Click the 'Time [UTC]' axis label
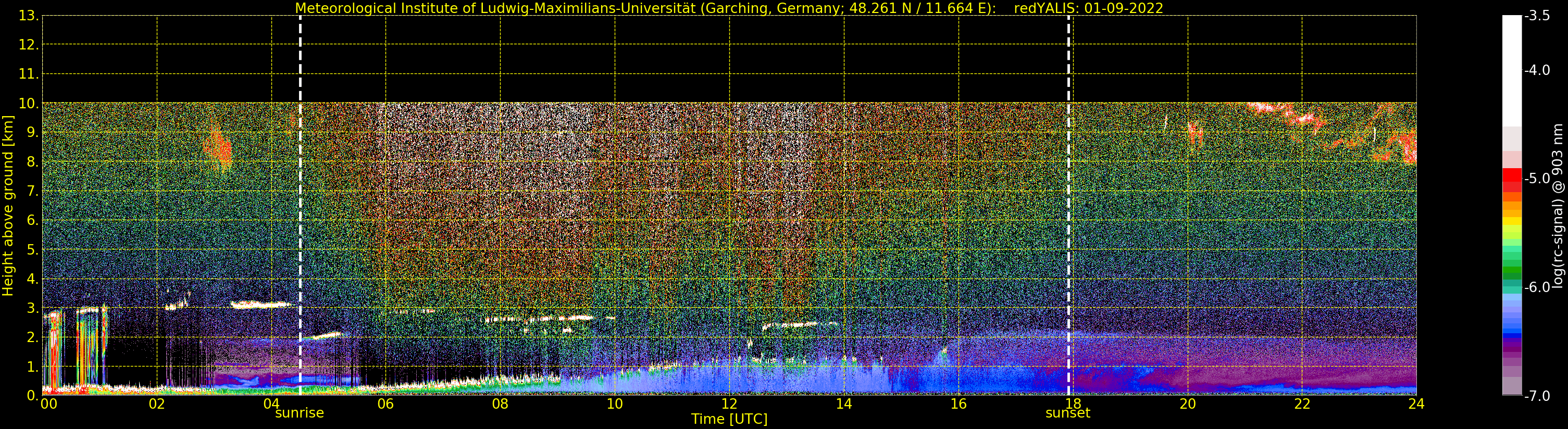The height and width of the screenshot is (429, 1568). 729,419
